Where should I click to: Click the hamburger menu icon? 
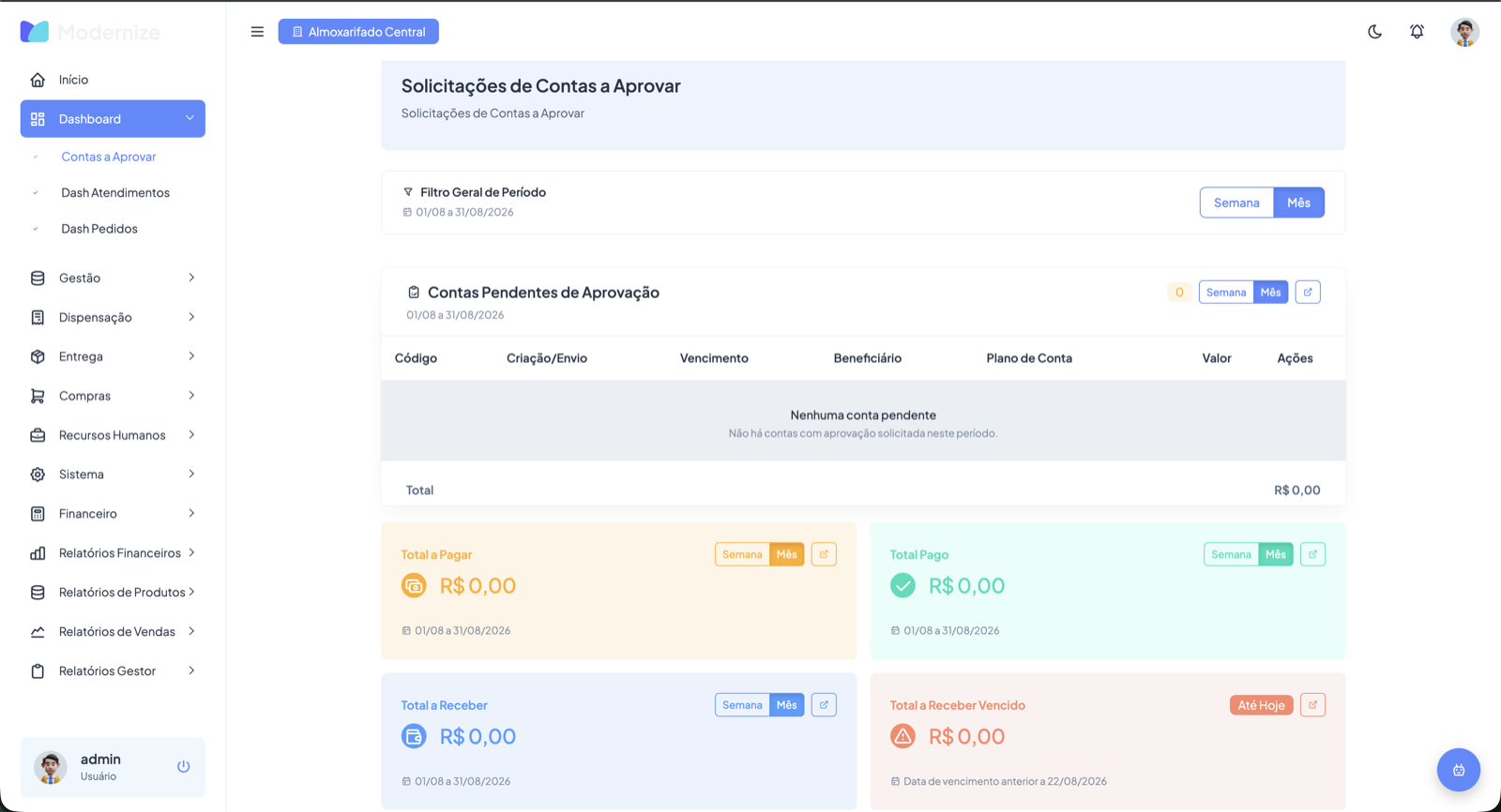coord(257,32)
